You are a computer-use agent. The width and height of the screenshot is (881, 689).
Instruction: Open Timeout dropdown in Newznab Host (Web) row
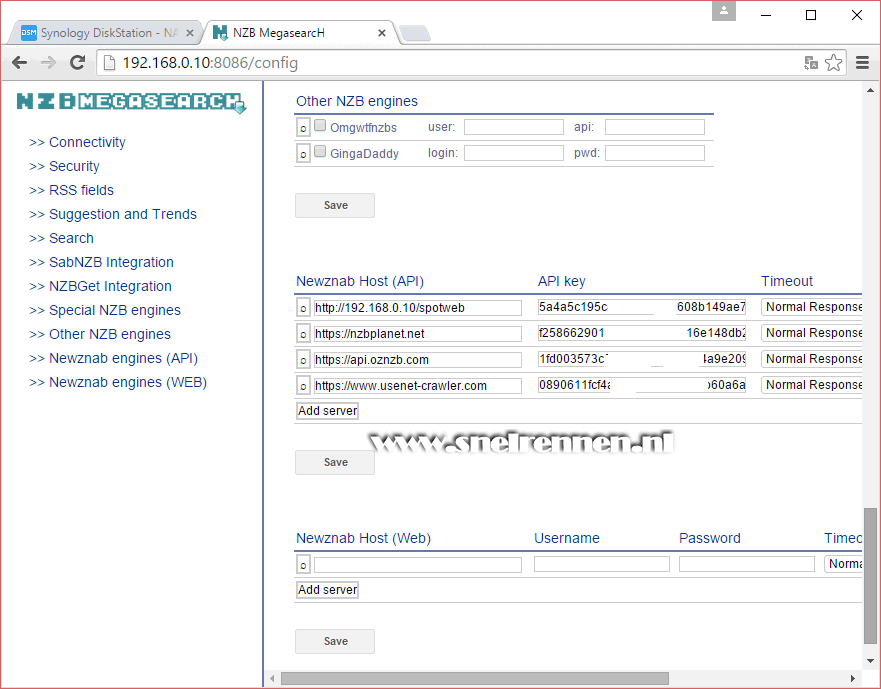coord(843,564)
